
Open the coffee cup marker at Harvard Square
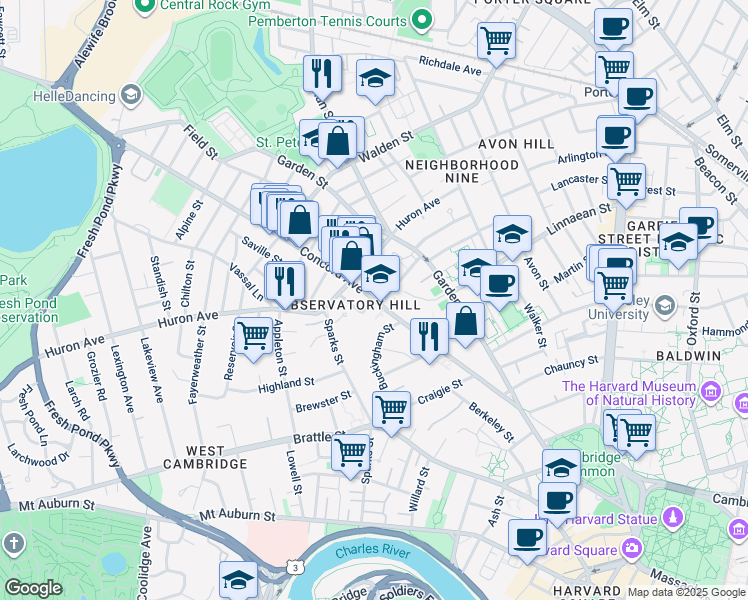526,538
